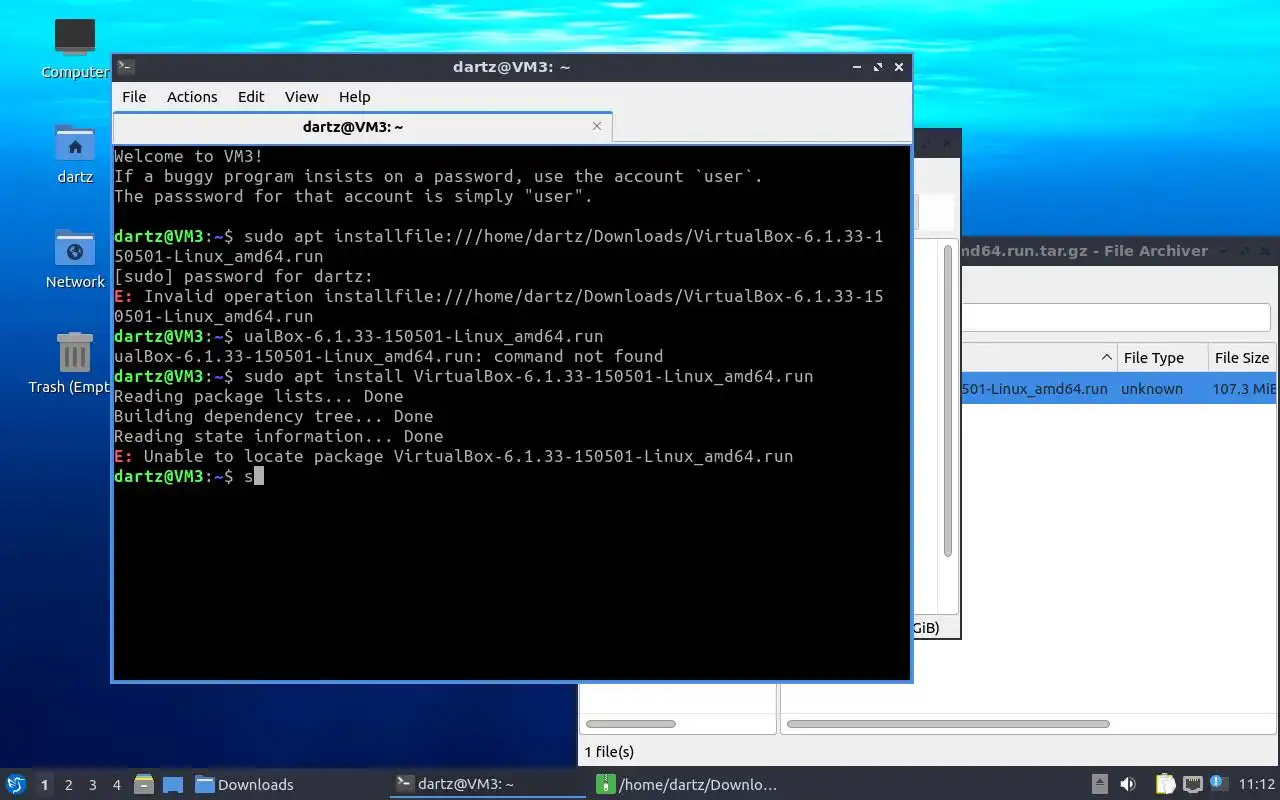This screenshot has width=1280, height=800.
Task: Click the 'unknown' file type cell
Action: click(x=1151, y=389)
